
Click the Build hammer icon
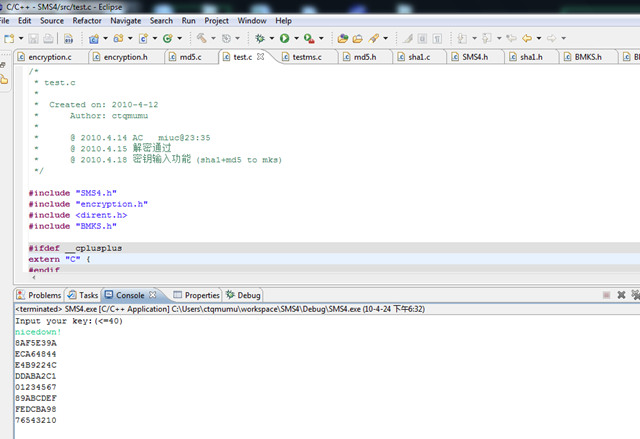(202, 38)
